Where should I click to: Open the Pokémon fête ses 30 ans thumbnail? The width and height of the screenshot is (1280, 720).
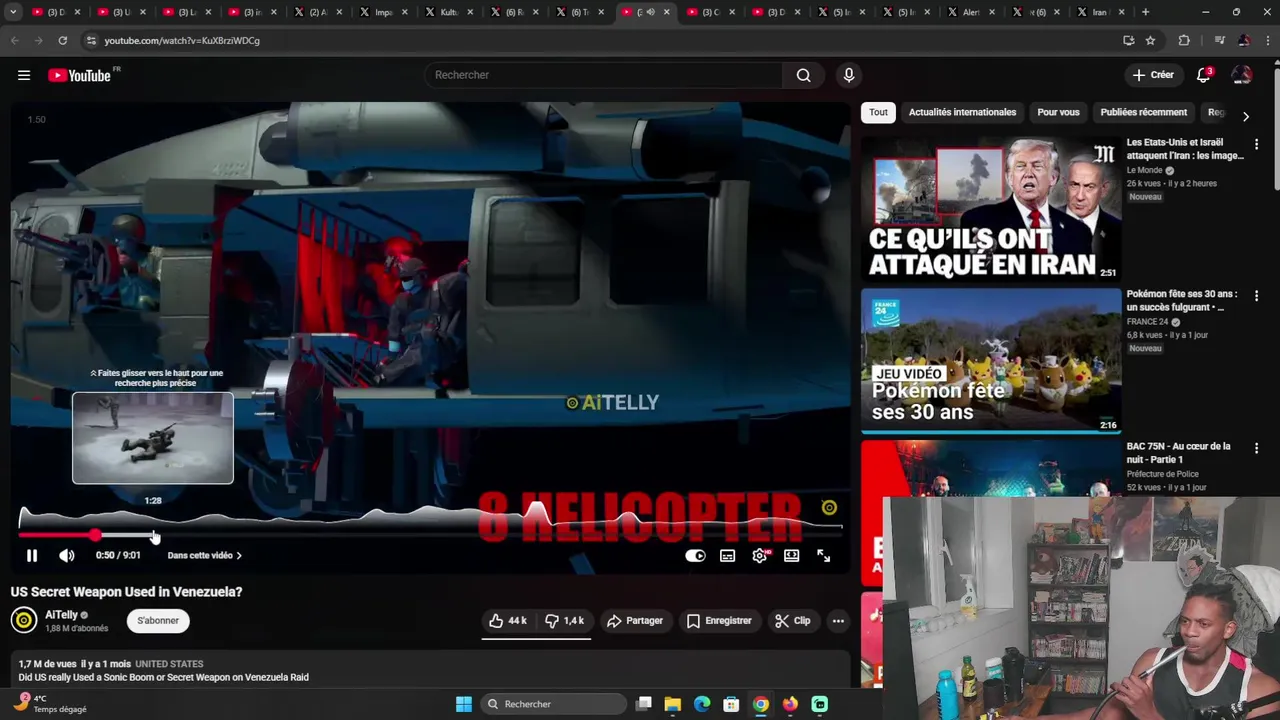(x=991, y=360)
